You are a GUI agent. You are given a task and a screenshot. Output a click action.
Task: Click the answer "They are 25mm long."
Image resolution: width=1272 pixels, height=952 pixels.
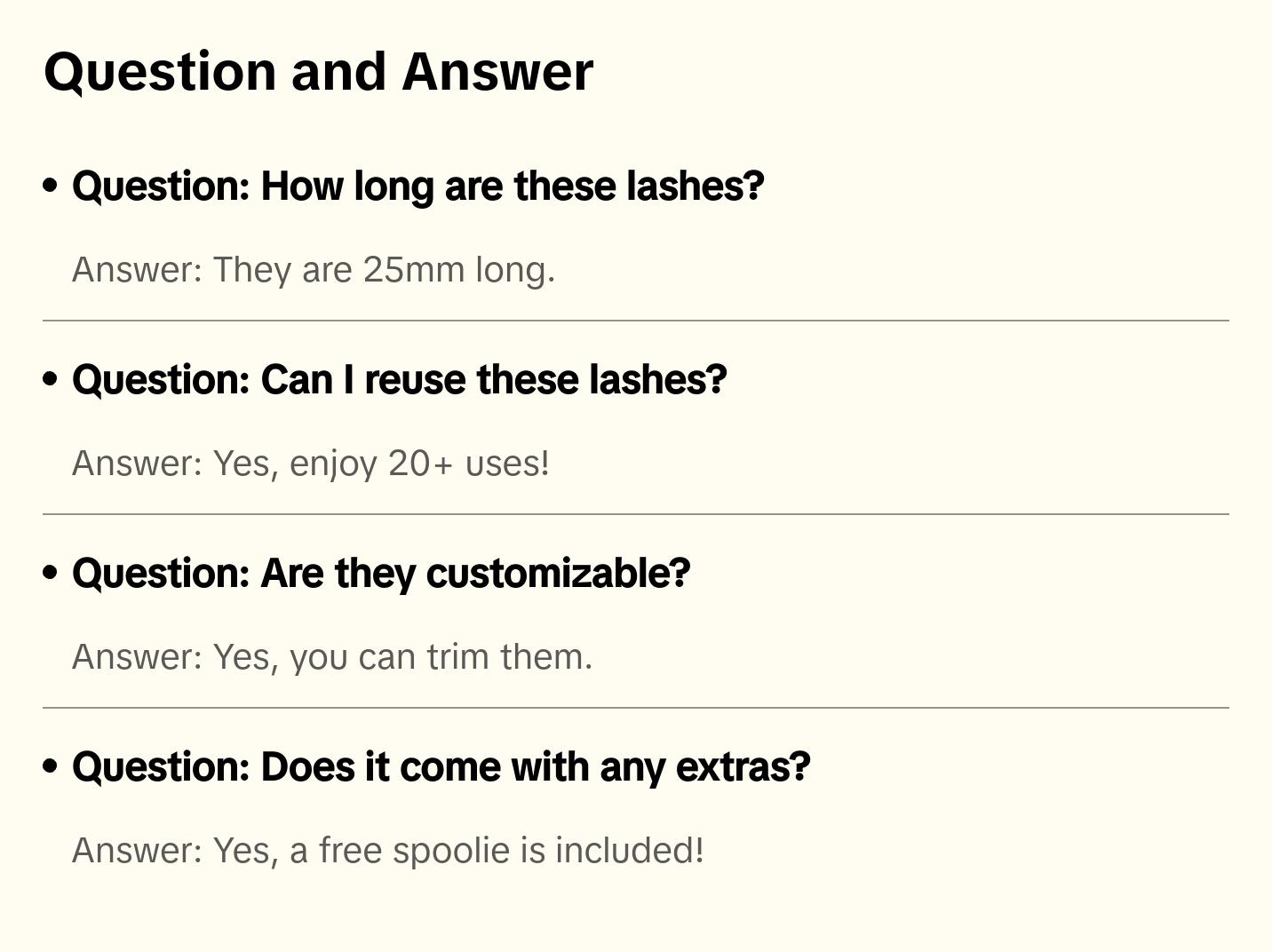coord(314,269)
